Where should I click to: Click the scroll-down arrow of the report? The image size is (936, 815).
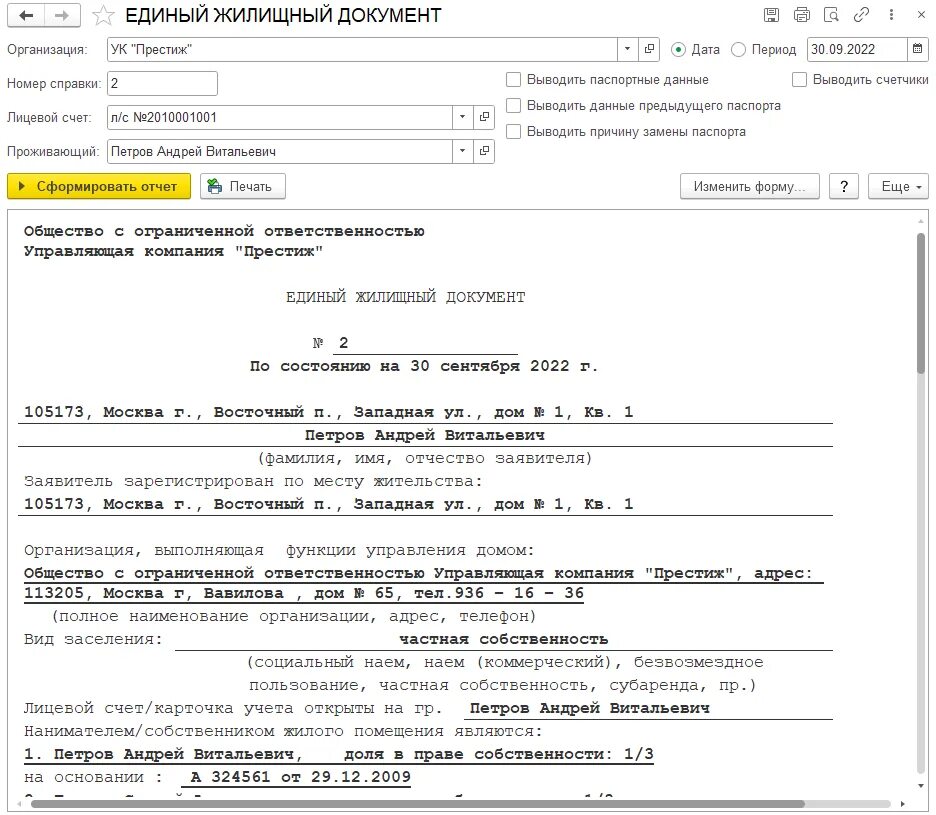(x=921, y=786)
